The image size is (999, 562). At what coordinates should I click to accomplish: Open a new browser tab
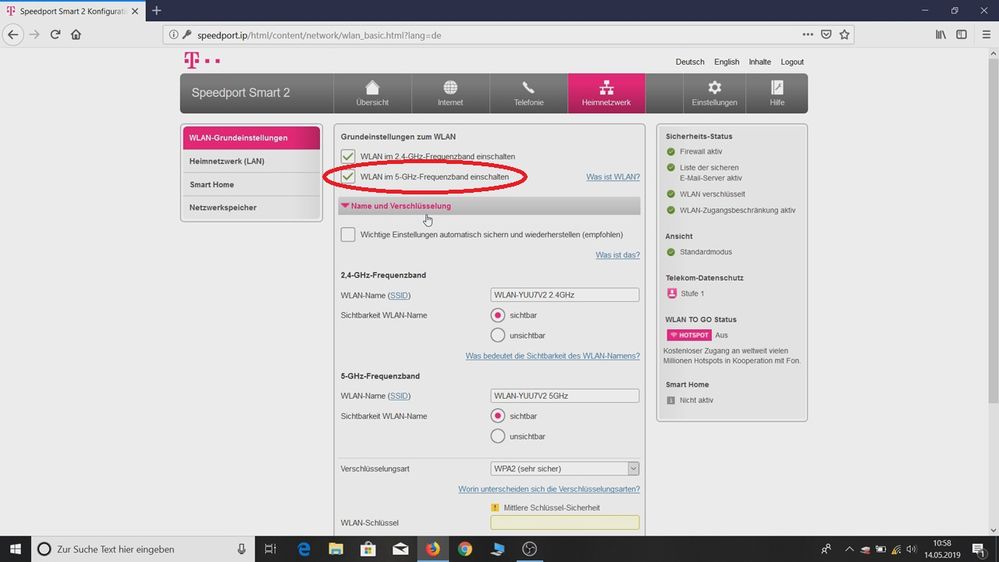point(157,11)
